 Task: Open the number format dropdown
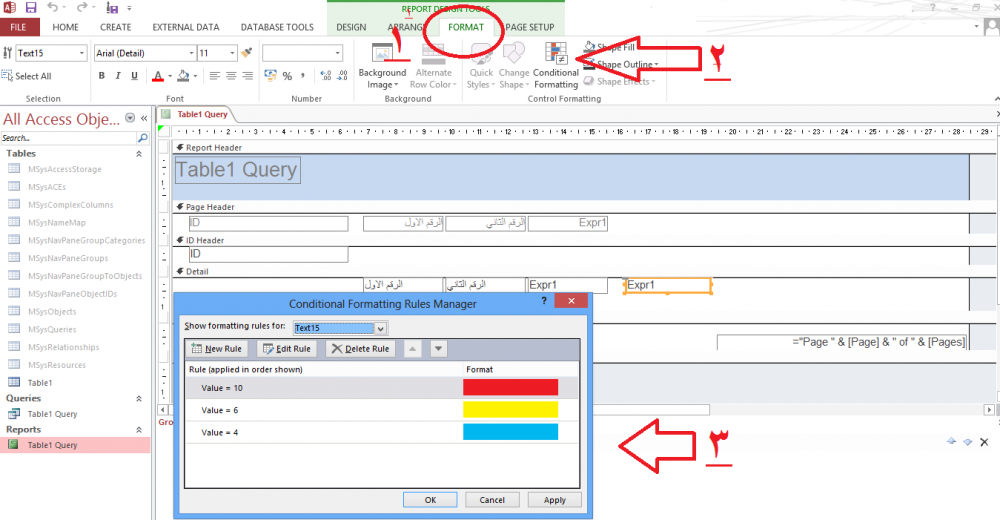pyautogui.click(x=337, y=53)
